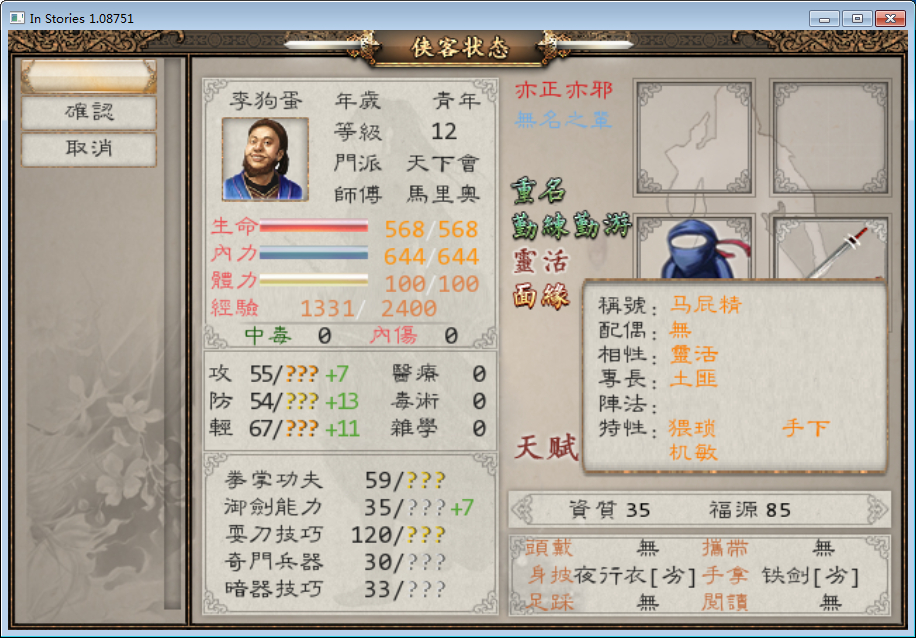
Task: Click the 勤練勤游 trait badge
Action: click(572, 225)
